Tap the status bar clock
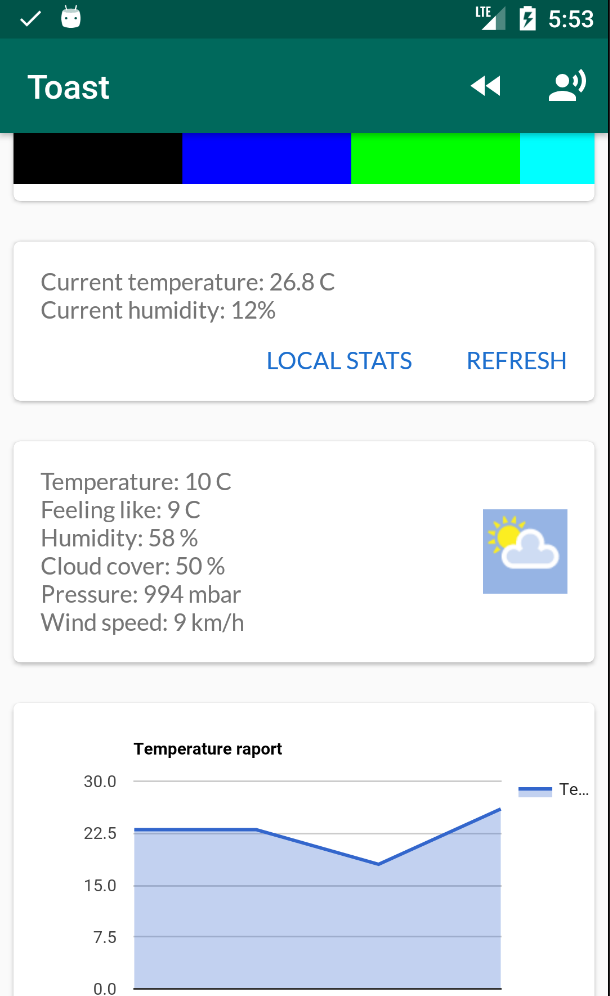The height and width of the screenshot is (996, 610). tap(571, 19)
